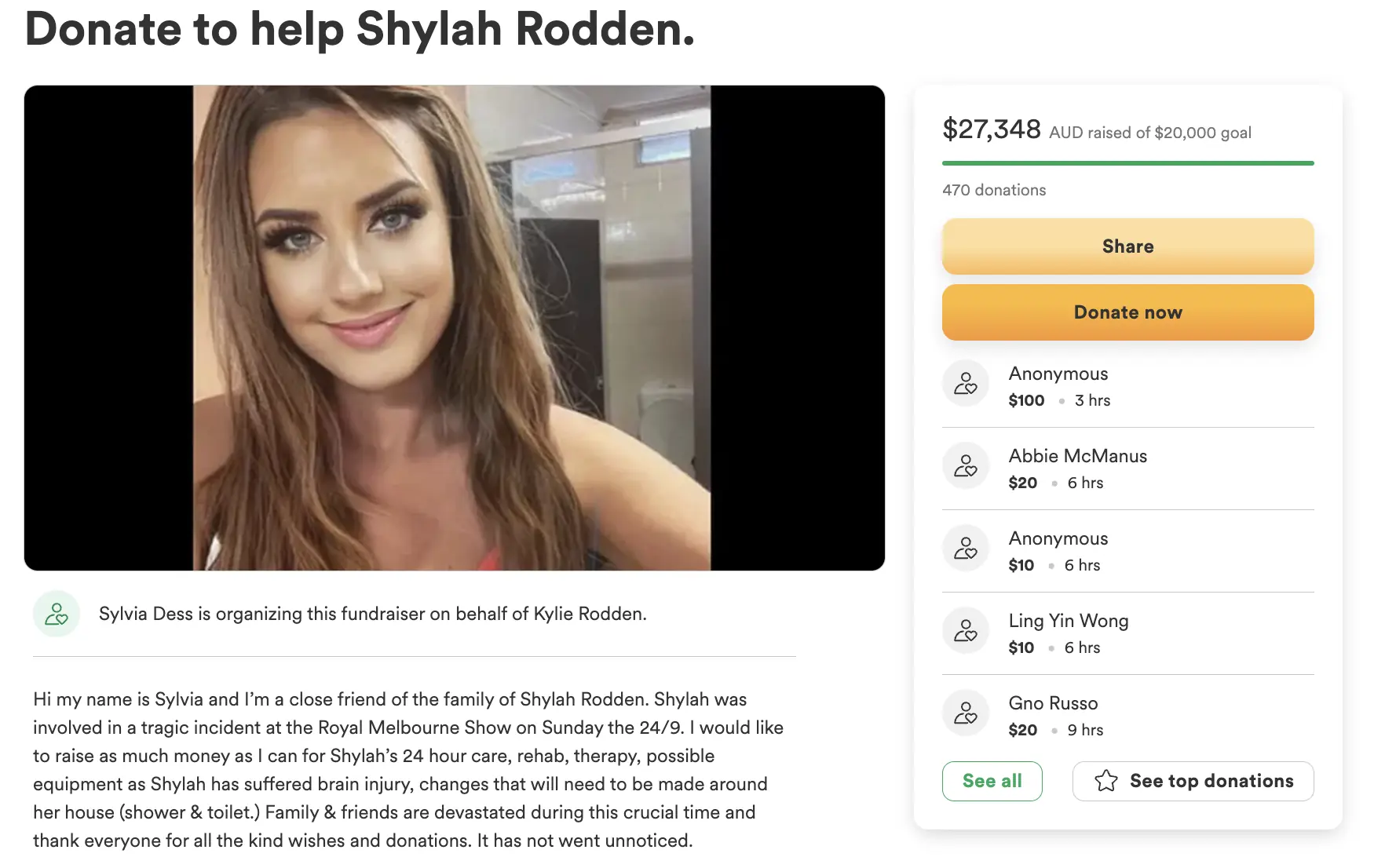
Task: Click the donor icon beside Ling Yin Wong
Action: 966,631
